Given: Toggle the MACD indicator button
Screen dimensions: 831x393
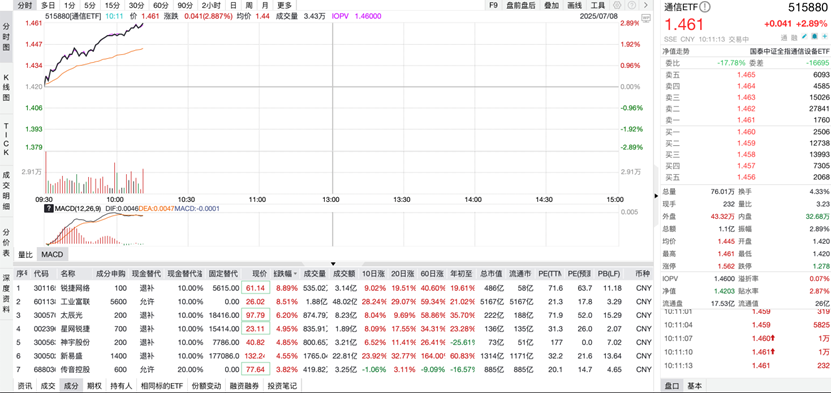Looking at the screenshot, I should [52, 255].
